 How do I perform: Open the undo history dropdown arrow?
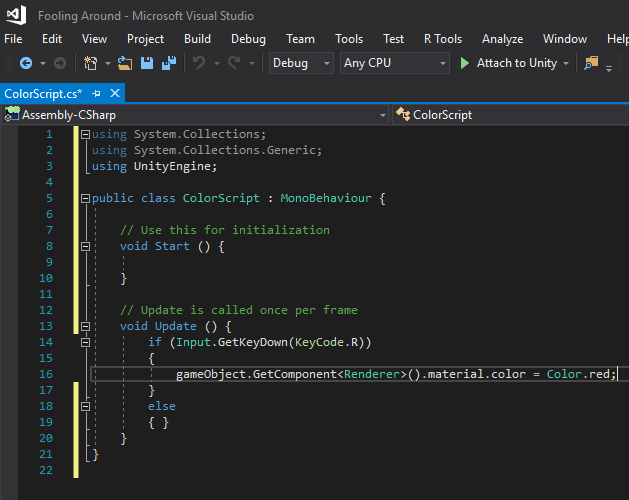point(217,63)
